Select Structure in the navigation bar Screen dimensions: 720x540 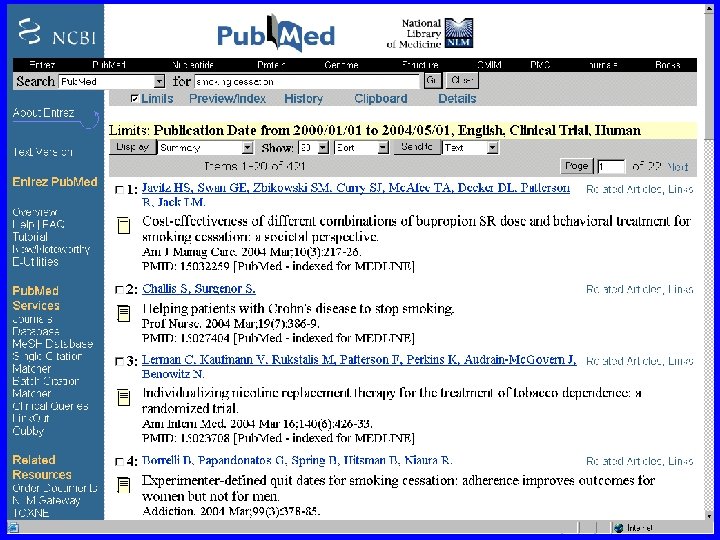[x=420, y=65]
